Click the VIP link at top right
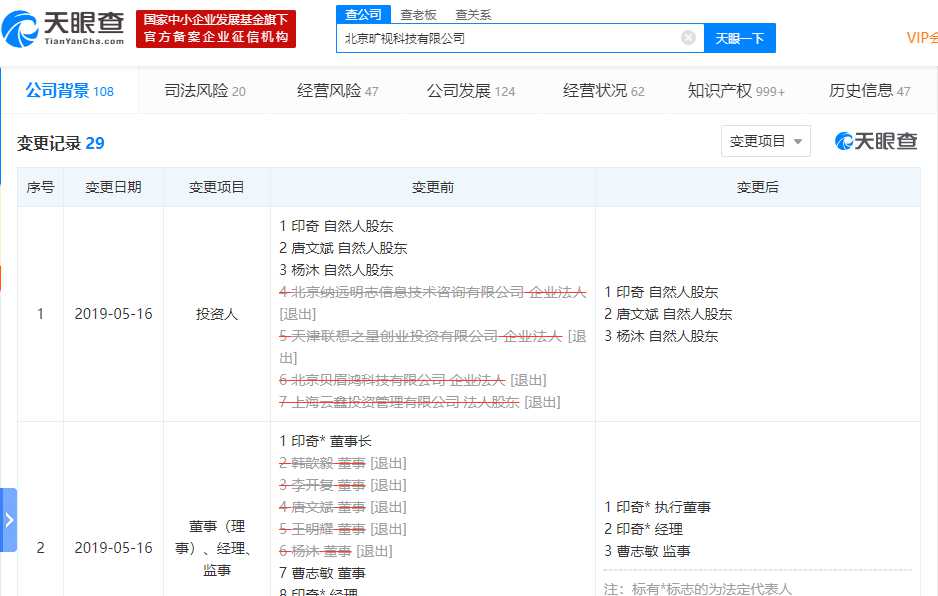The height and width of the screenshot is (596, 938). click(x=921, y=38)
